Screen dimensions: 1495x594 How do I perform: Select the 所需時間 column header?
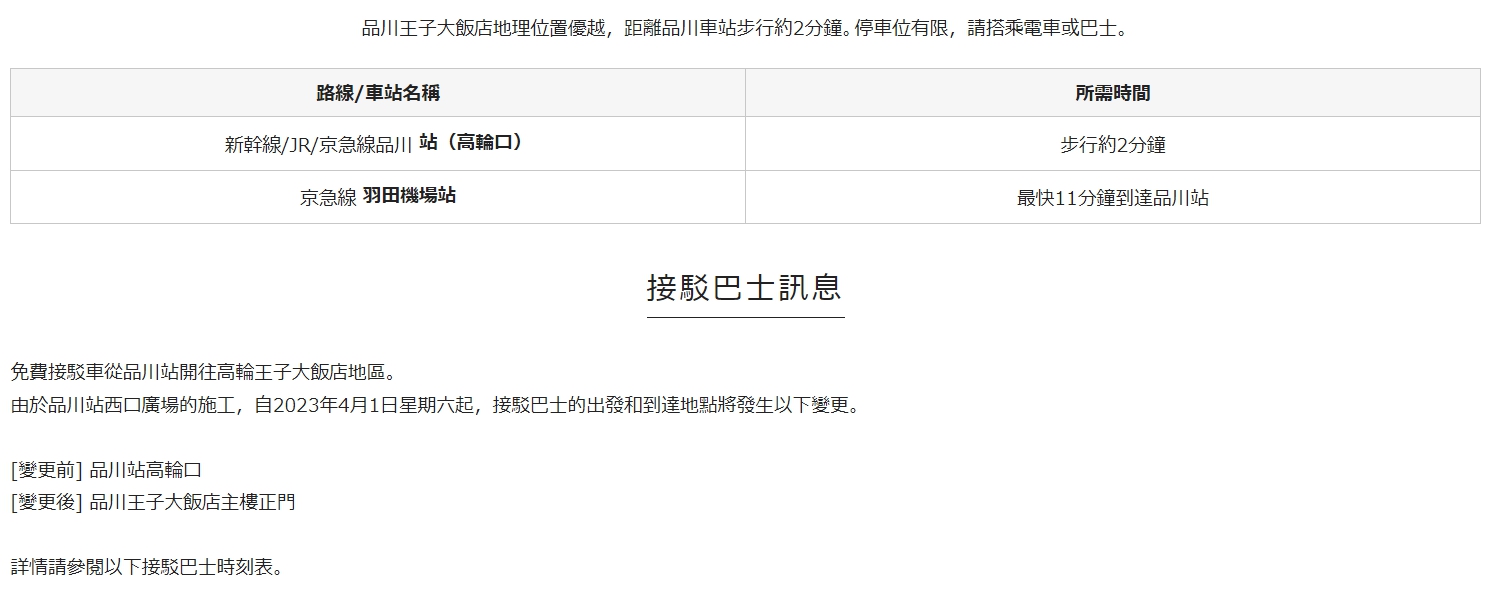[1113, 93]
